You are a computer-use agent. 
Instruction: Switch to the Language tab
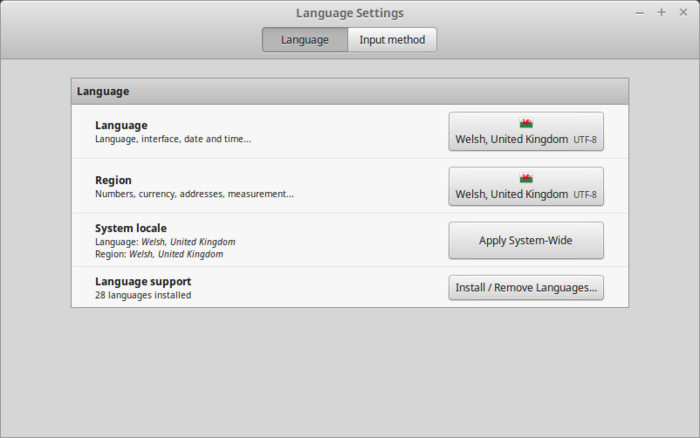coord(305,40)
